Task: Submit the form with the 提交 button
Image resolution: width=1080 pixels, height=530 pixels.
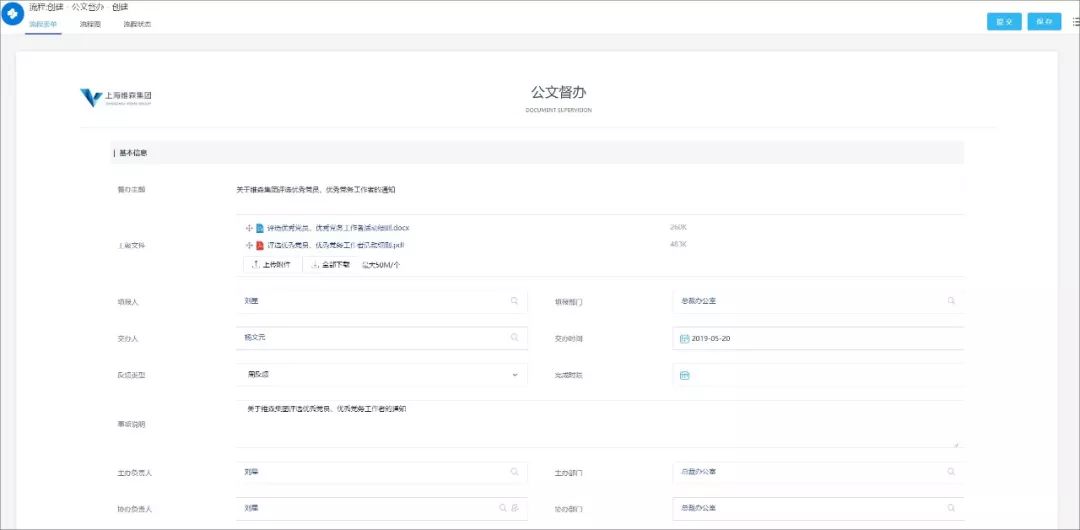Action: [x=1004, y=21]
